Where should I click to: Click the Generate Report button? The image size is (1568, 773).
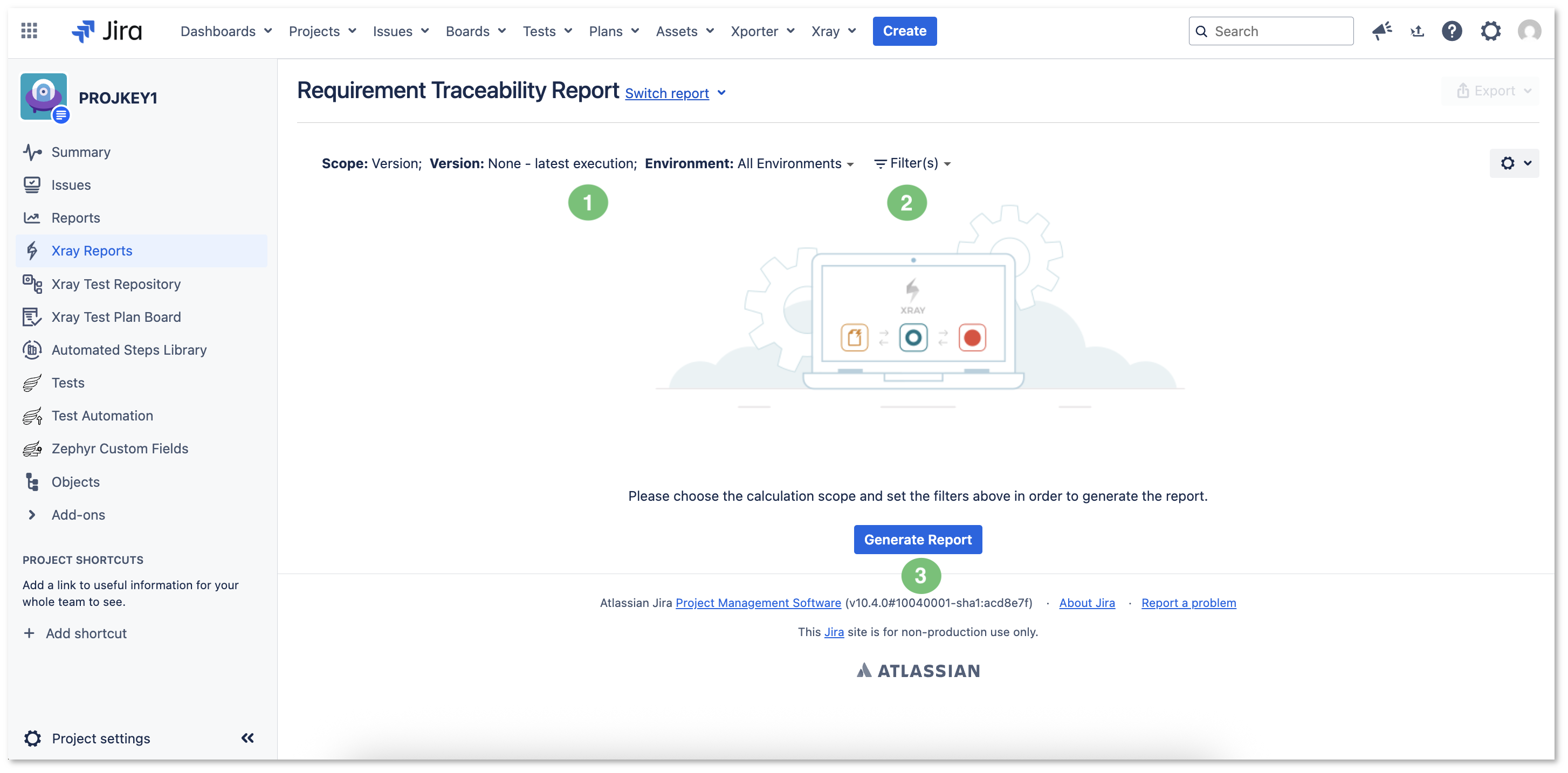click(x=917, y=539)
